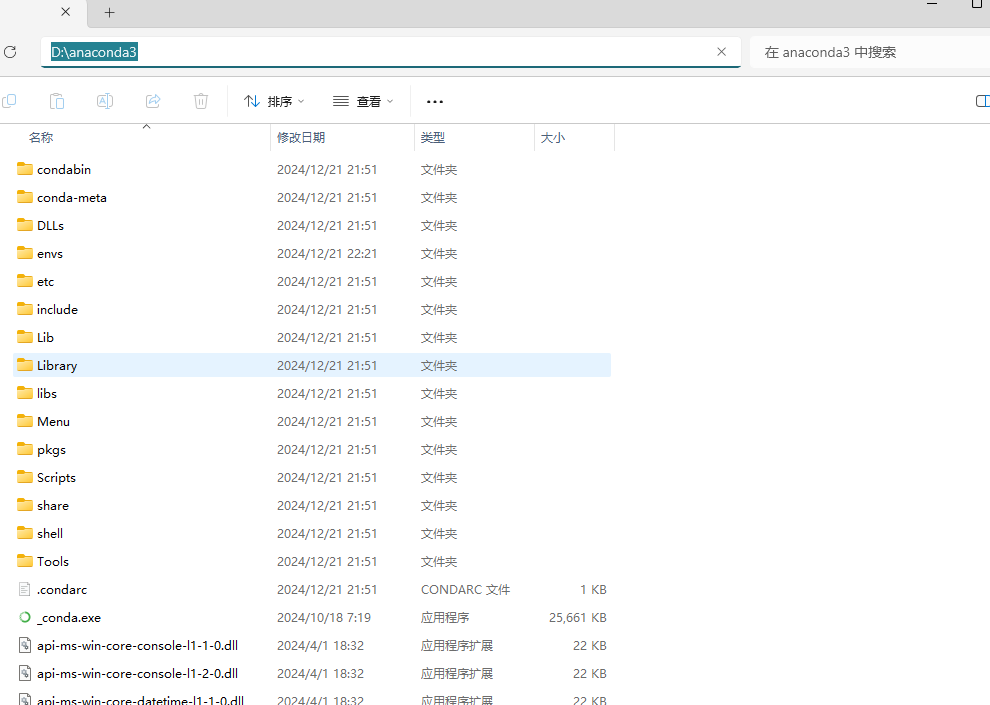Select the _conda.exe application icon
The width and height of the screenshot is (990, 705).
click(25, 617)
